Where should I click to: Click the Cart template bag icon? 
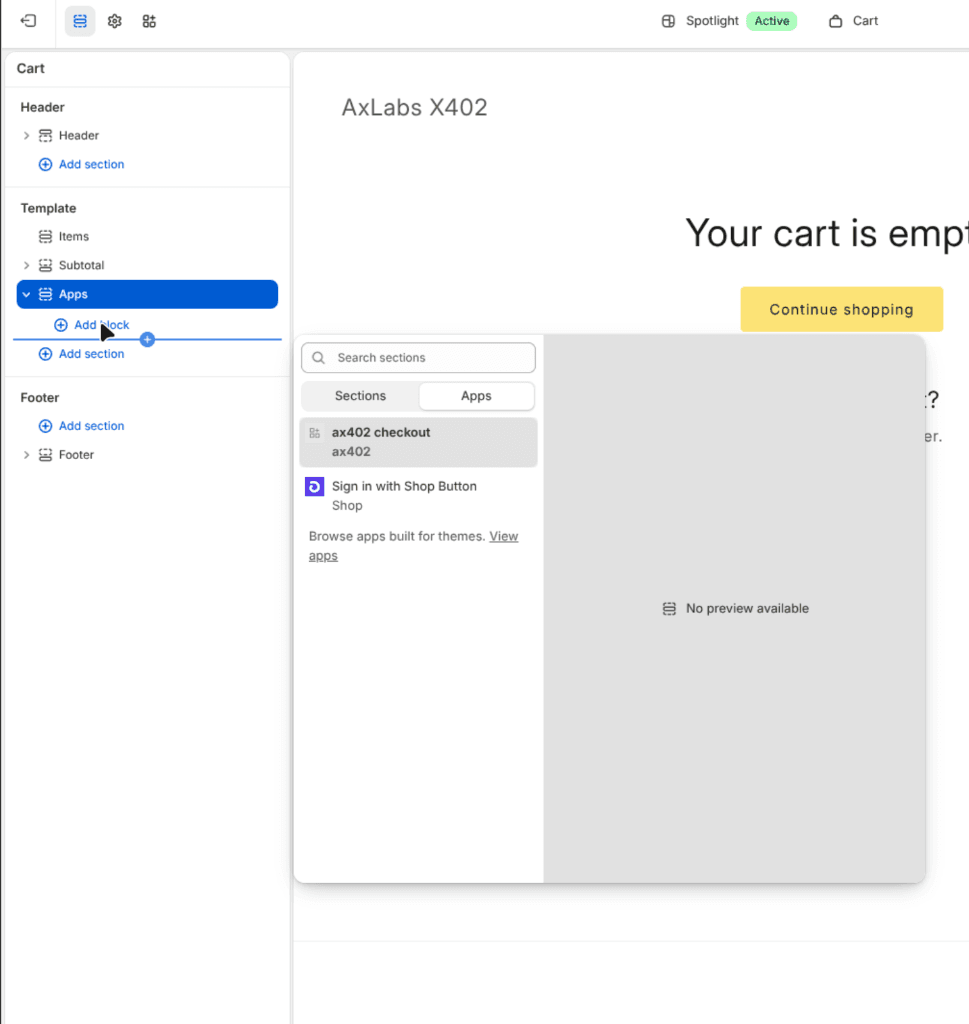835,21
